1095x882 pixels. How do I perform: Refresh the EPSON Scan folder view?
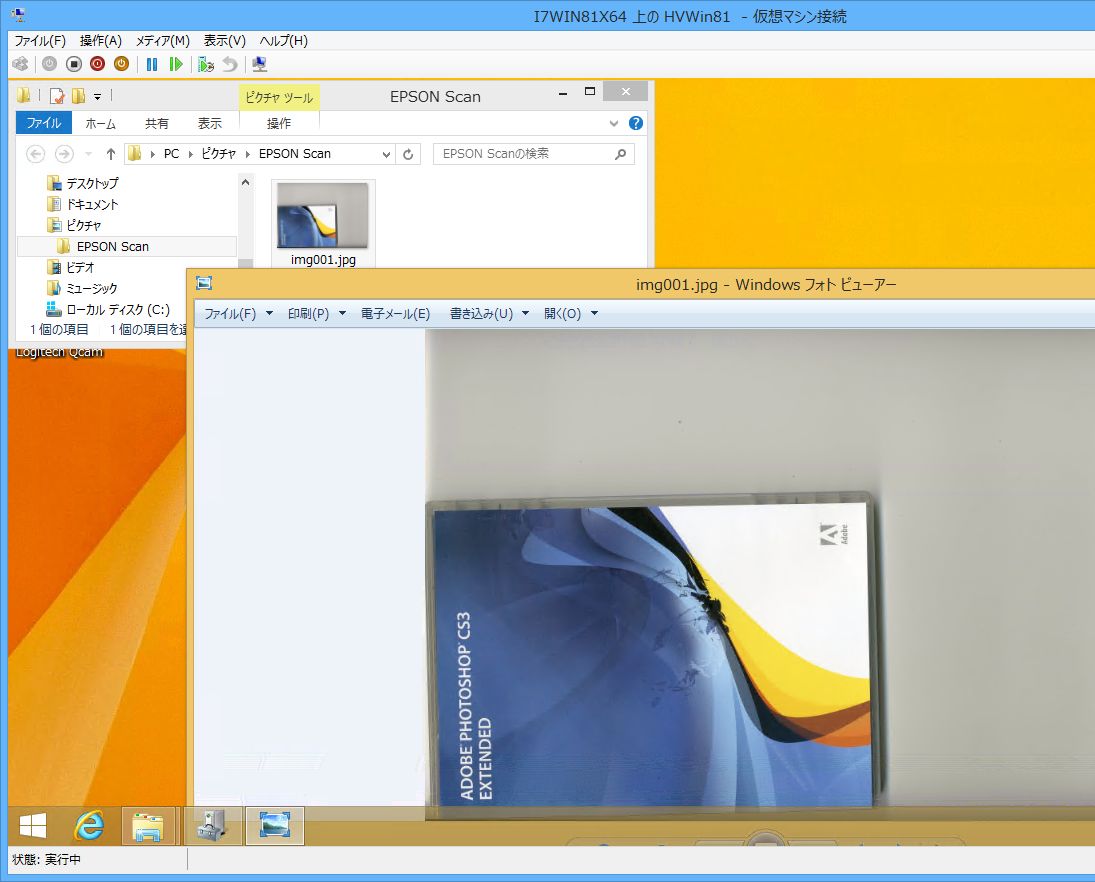click(x=409, y=154)
